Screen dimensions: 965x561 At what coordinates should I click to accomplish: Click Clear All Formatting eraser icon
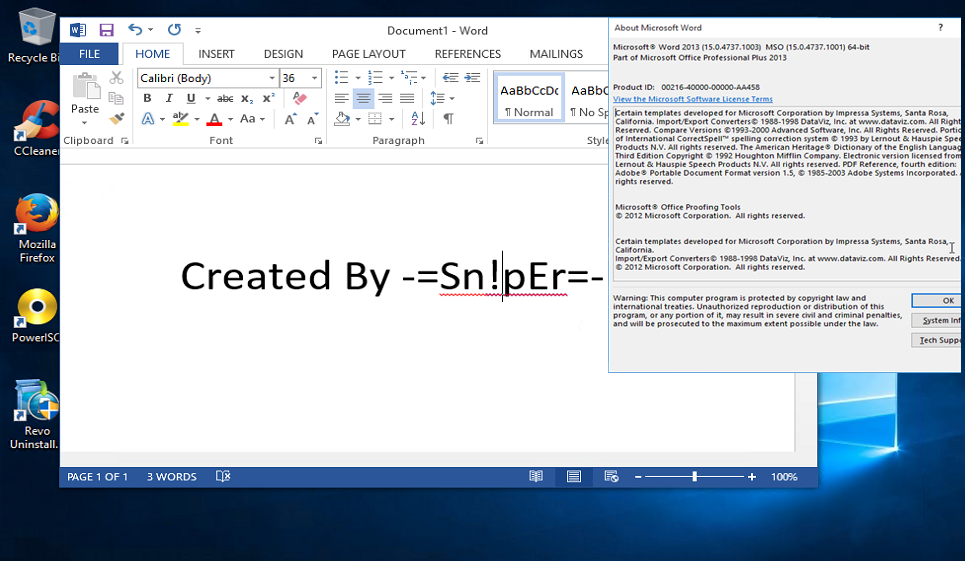(x=300, y=98)
